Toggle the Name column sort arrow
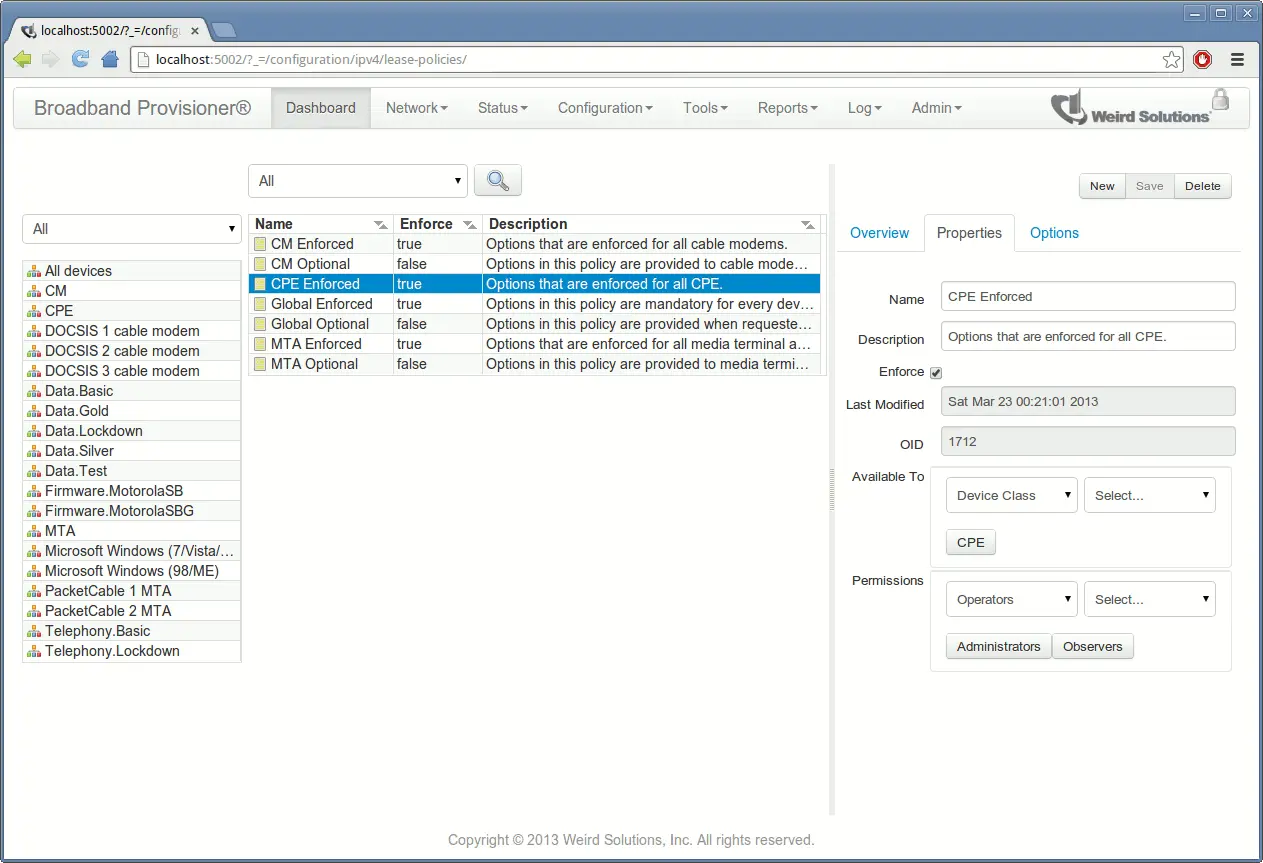The width and height of the screenshot is (1263, 863). (380, 224)
